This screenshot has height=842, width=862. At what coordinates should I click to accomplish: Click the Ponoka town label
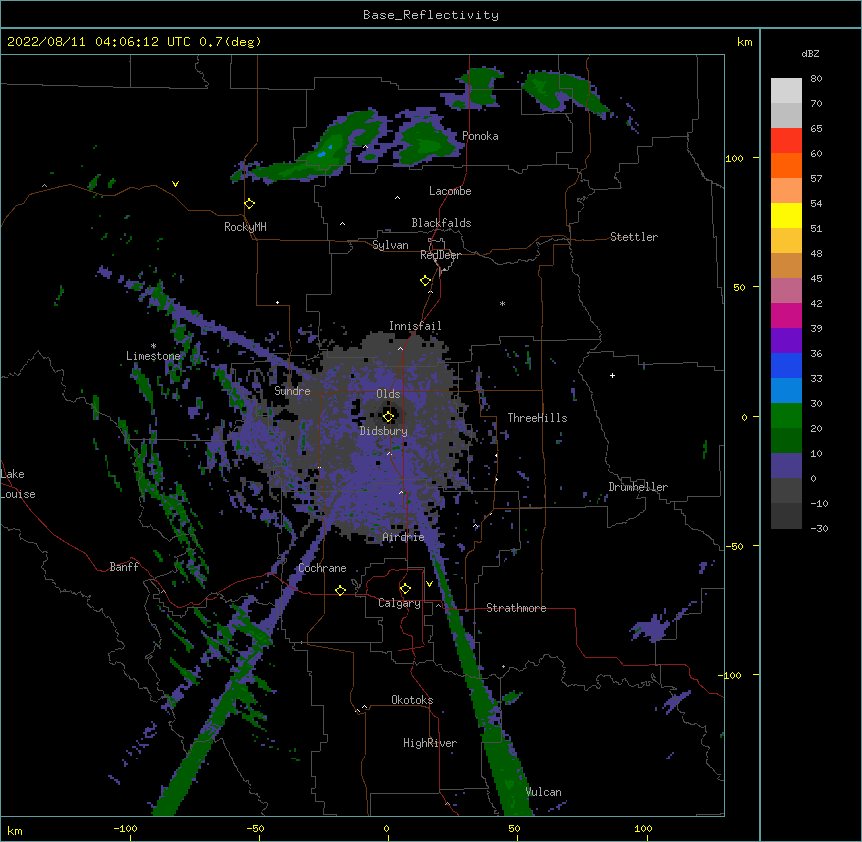pos(480,136)
